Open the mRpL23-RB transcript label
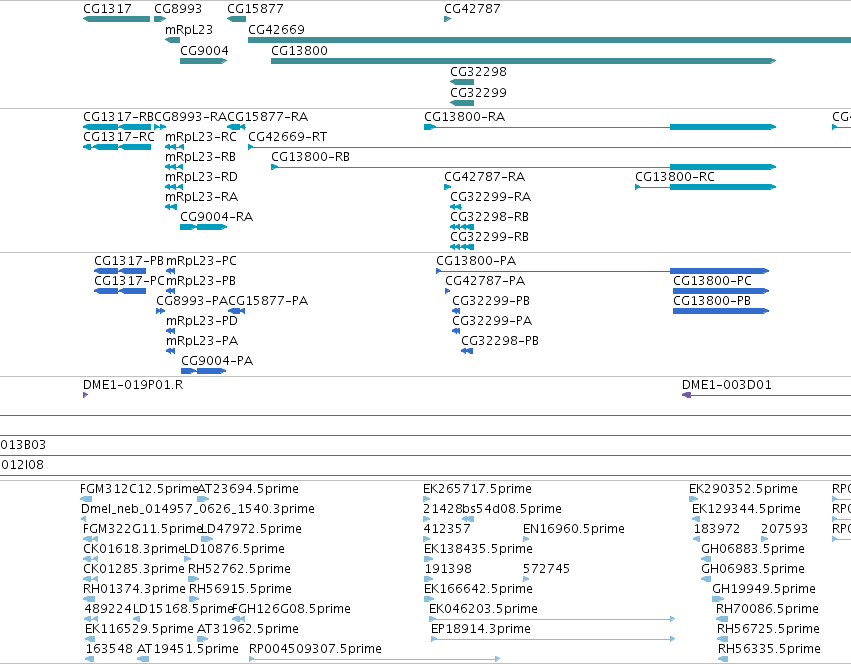This screenshot has height=664, width=851. 200,157
